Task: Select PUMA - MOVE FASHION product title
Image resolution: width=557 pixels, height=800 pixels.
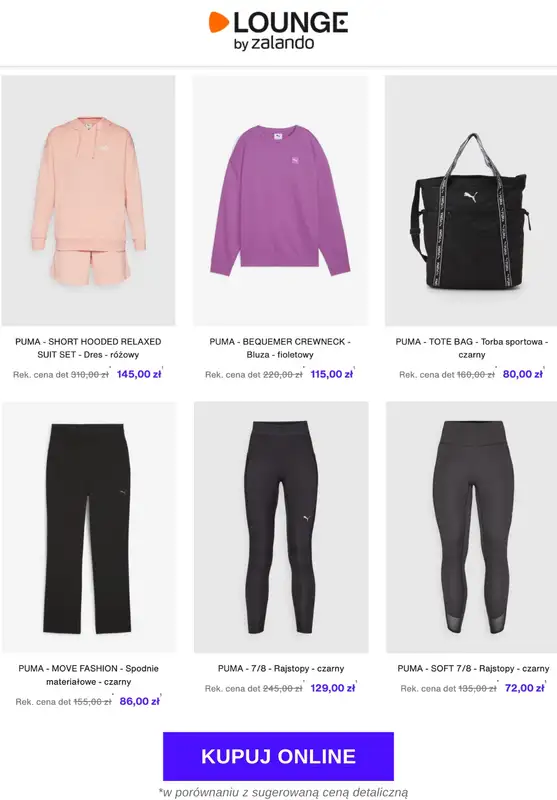Action: click(x=89, y=675)
